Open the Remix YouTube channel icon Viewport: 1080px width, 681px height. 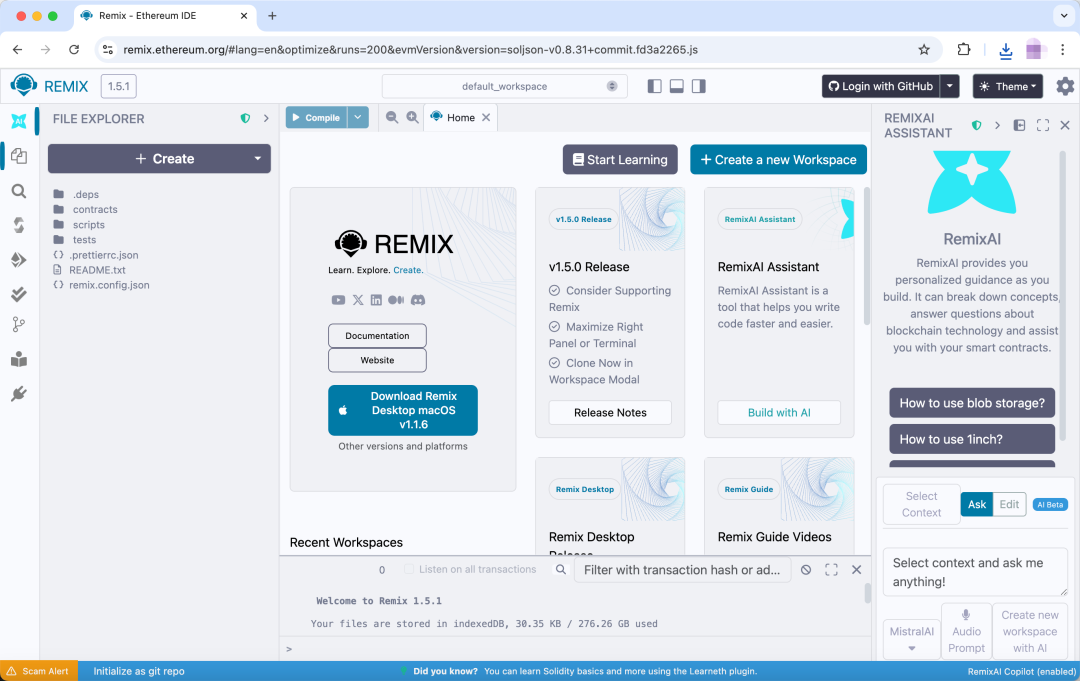338,300
